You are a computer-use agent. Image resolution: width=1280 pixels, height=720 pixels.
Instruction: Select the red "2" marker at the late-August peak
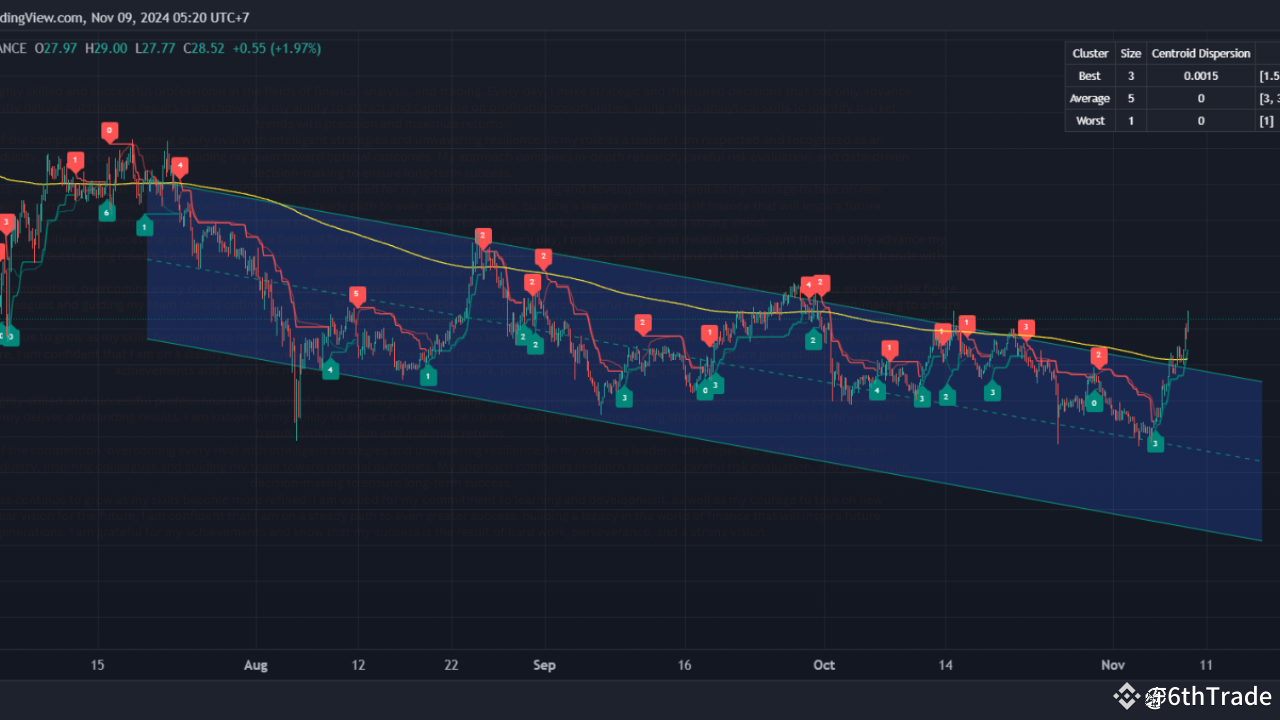[x=483, y=238]
